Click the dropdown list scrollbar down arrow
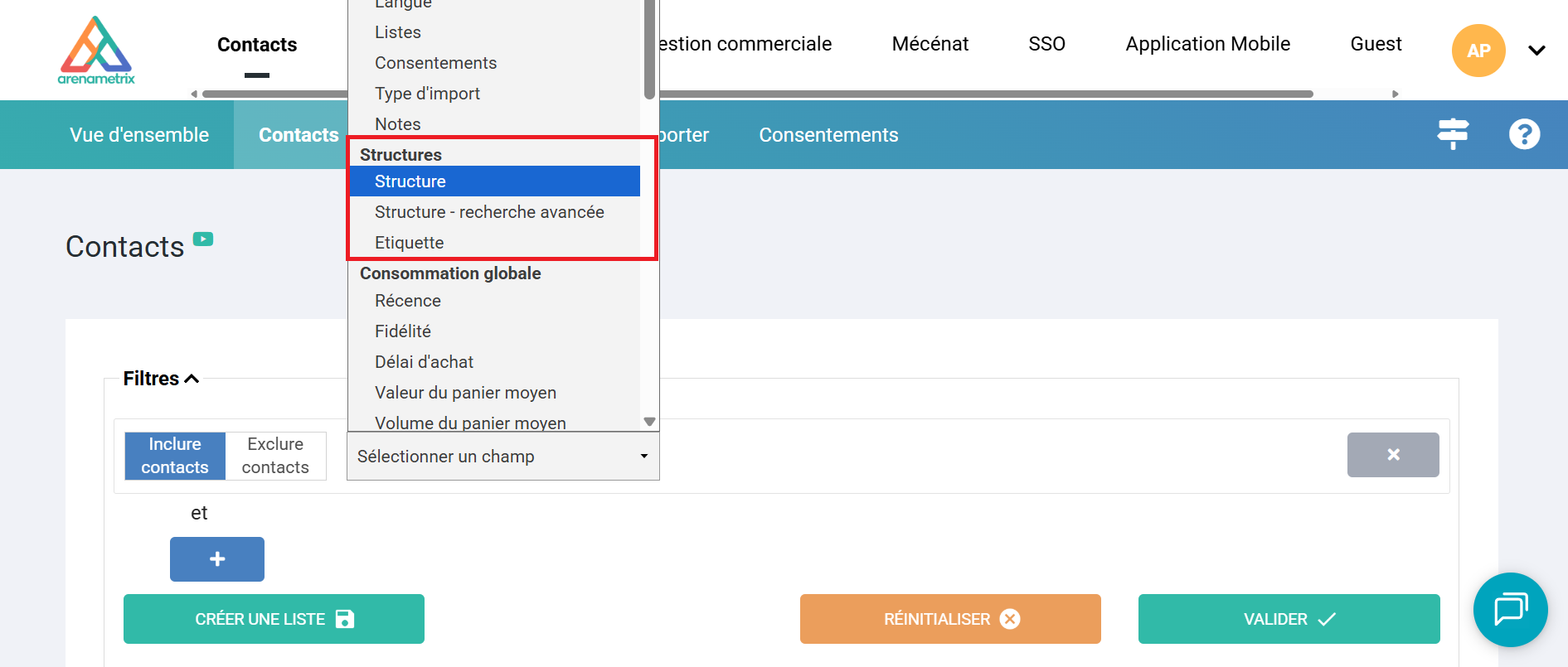 (x=649, y=422)
